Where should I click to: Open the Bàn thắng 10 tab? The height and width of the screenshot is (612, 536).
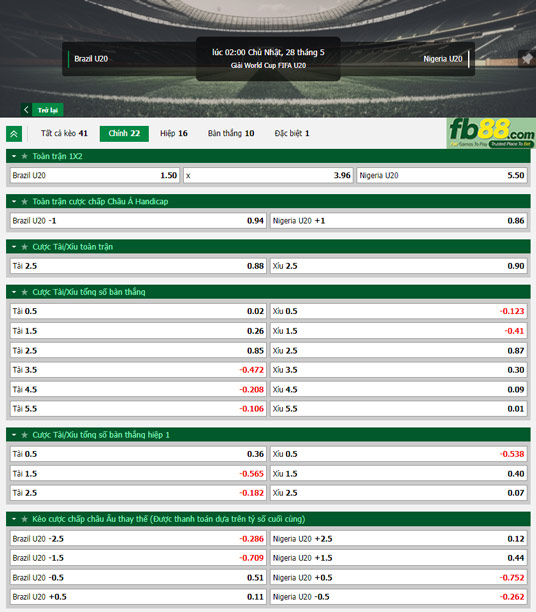click(x=231, y=133)
